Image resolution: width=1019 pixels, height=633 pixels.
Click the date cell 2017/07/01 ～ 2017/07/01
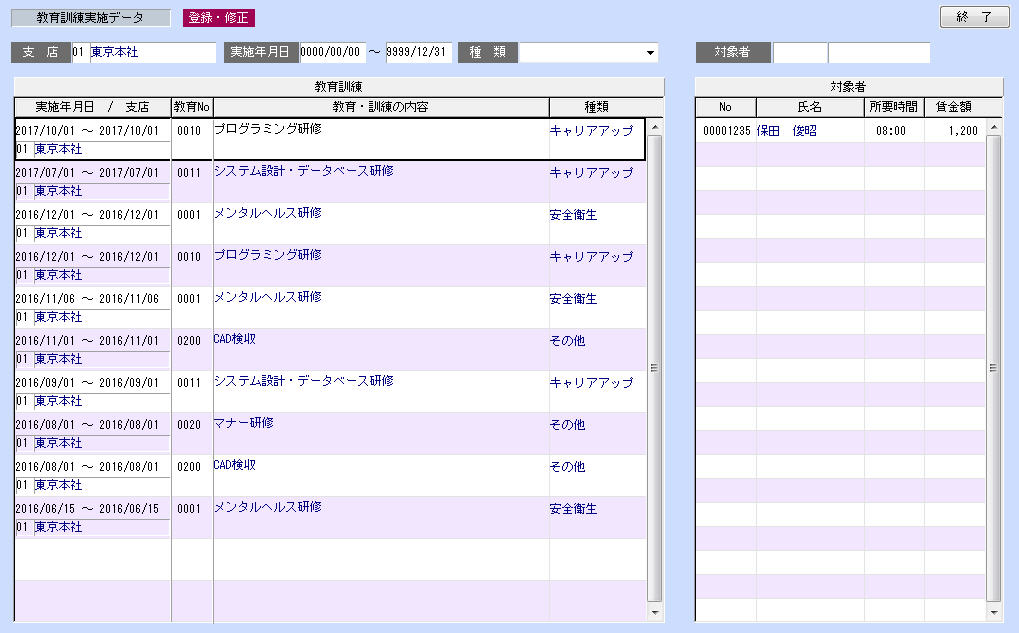coord(87,173)
